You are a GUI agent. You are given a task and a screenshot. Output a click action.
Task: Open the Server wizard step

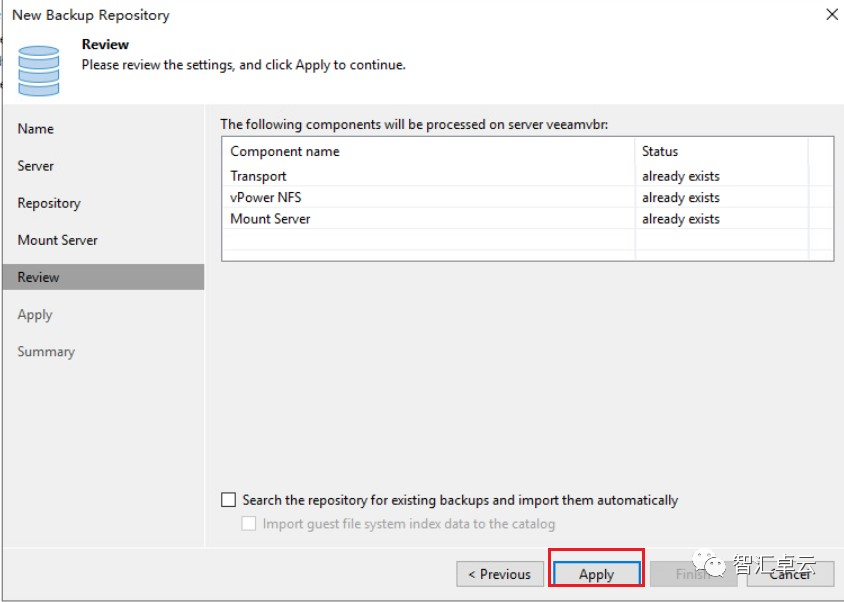36,166
